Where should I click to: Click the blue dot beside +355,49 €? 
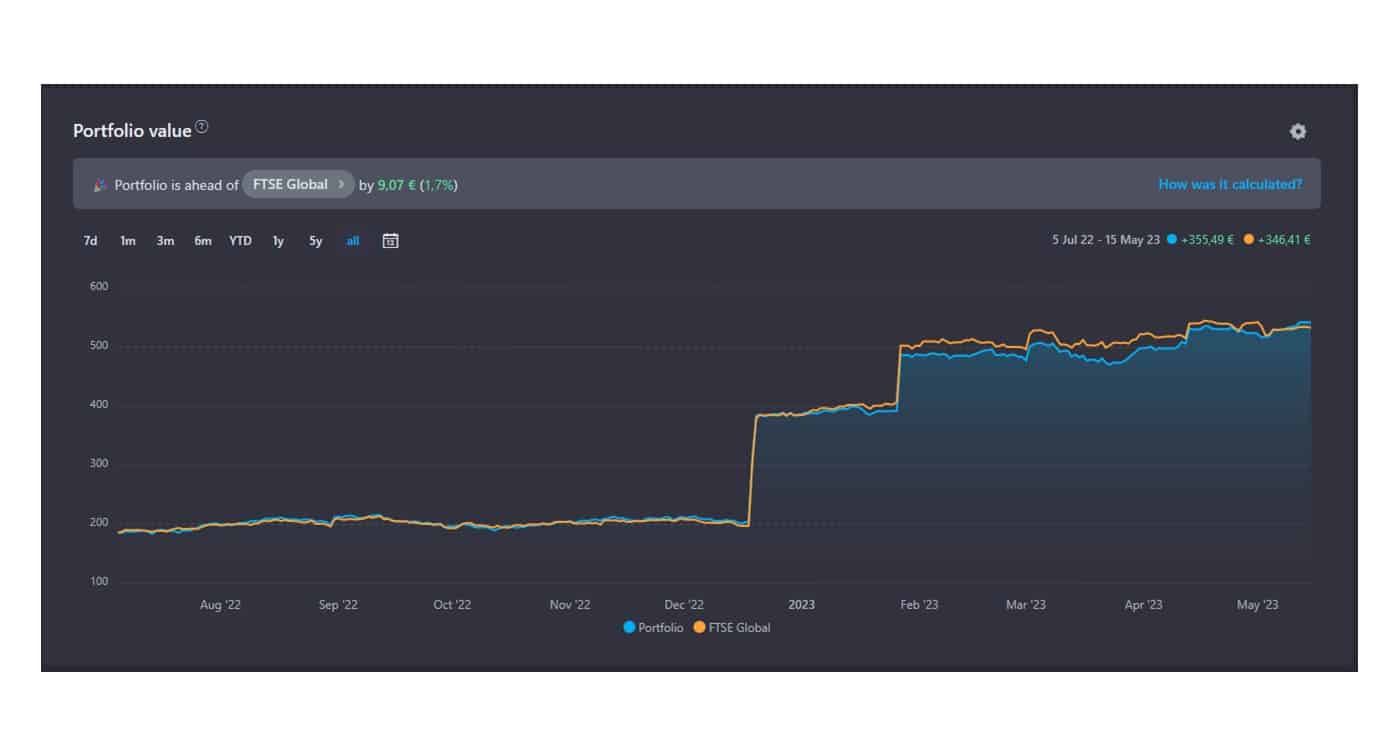coord(1171,240)
